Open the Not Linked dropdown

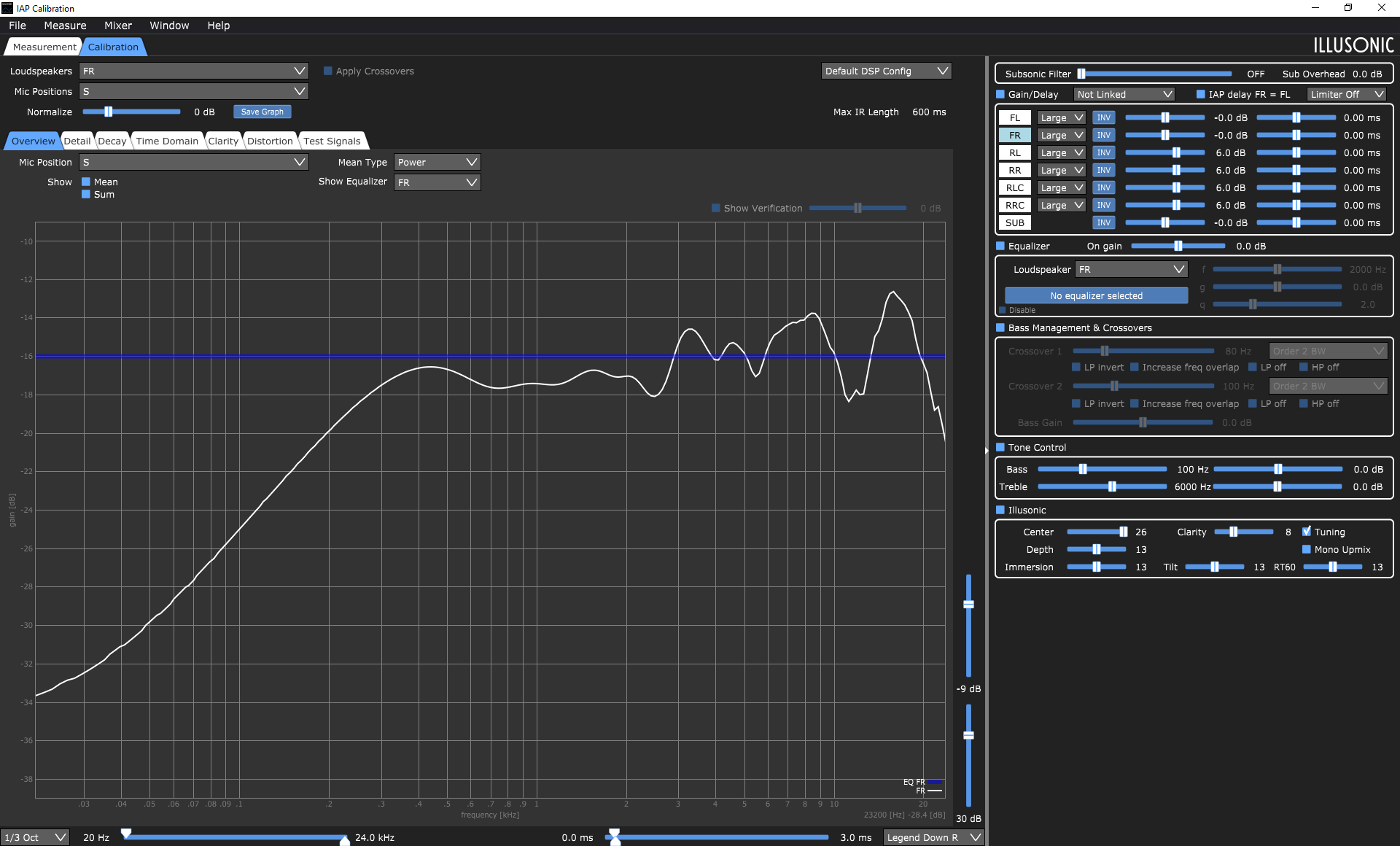1124,94
